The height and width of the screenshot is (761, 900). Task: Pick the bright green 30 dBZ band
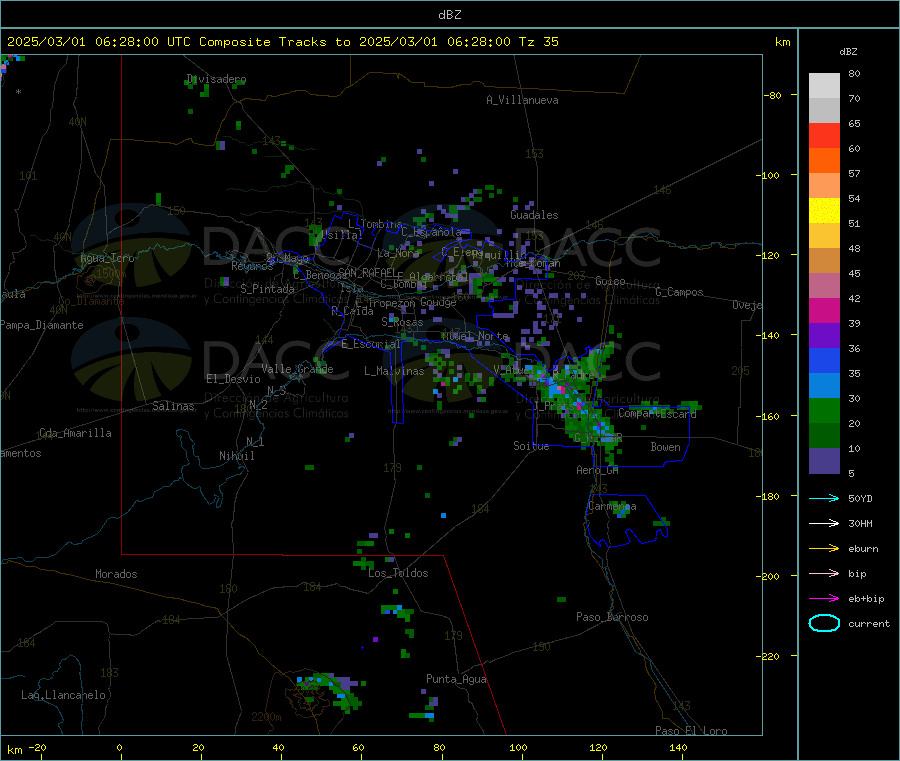point(824,410)
